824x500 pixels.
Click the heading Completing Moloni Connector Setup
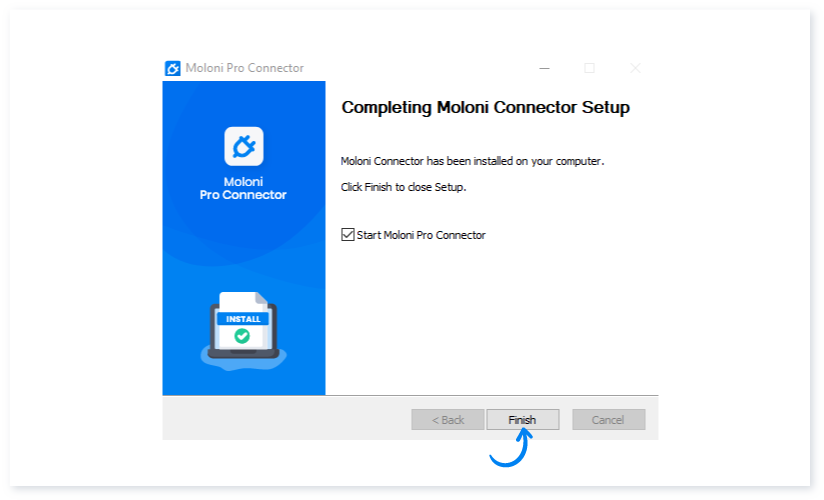pos(486,107)
